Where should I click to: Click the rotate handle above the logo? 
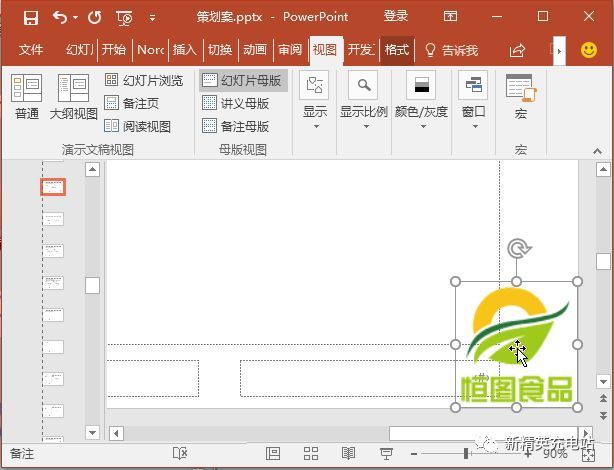click(518, 248)
